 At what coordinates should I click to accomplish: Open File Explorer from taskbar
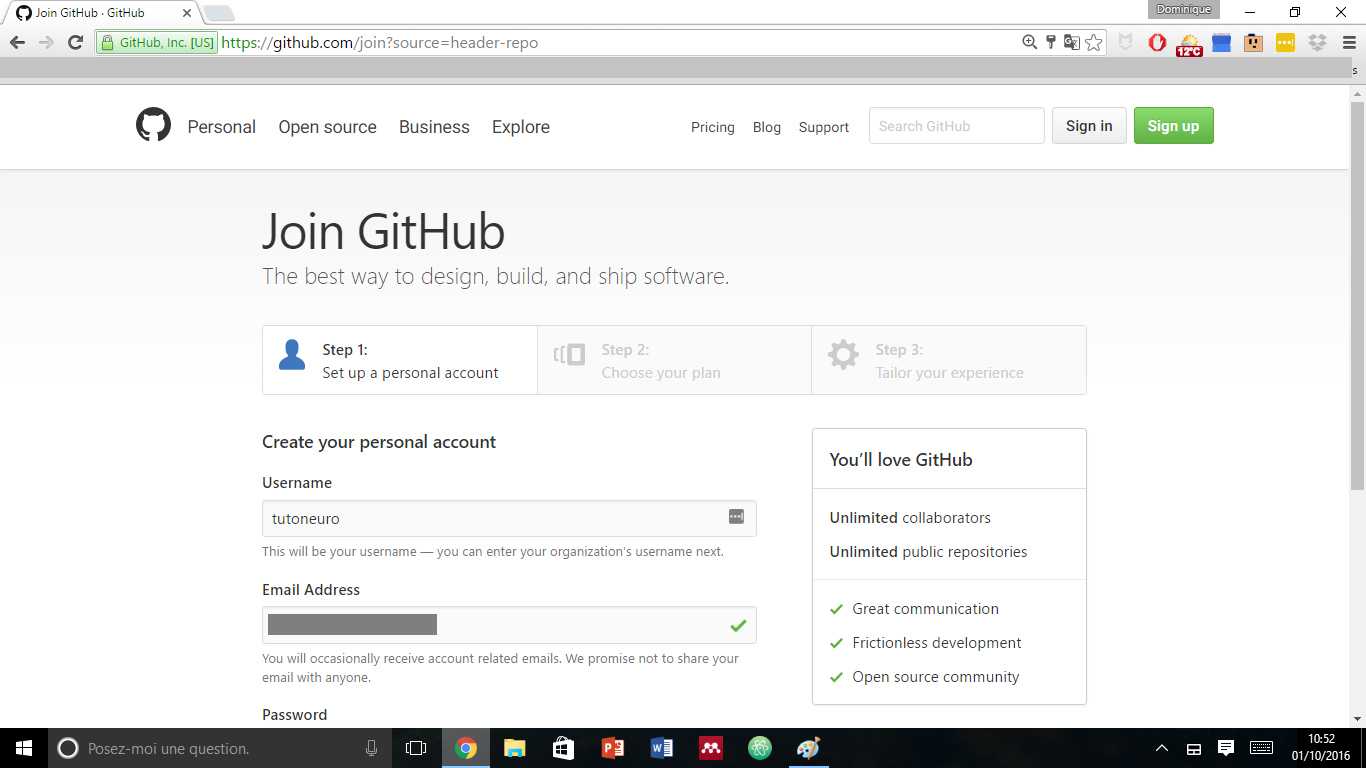[x=515, y=748]
